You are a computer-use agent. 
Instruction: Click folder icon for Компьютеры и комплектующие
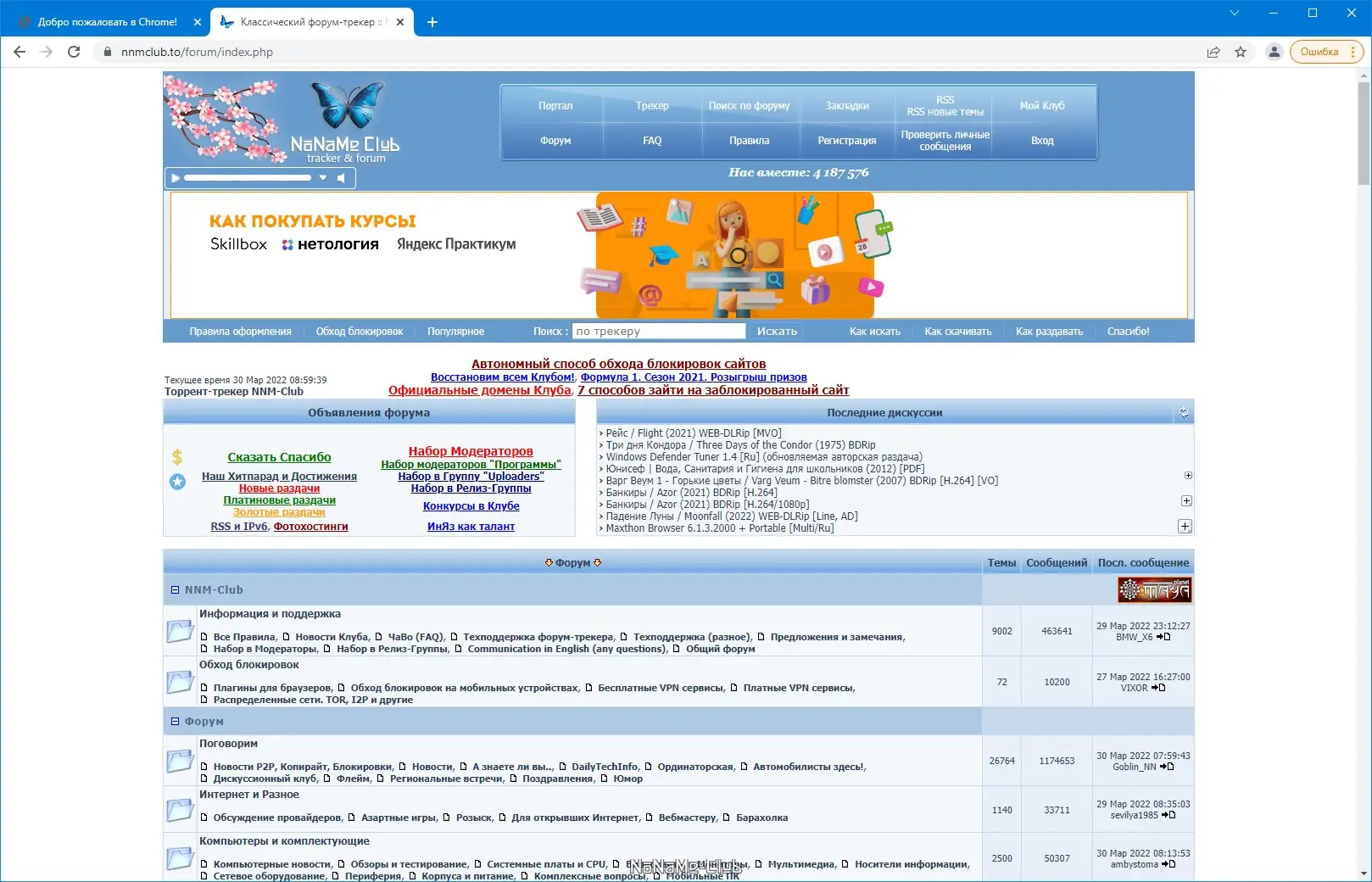180,858
